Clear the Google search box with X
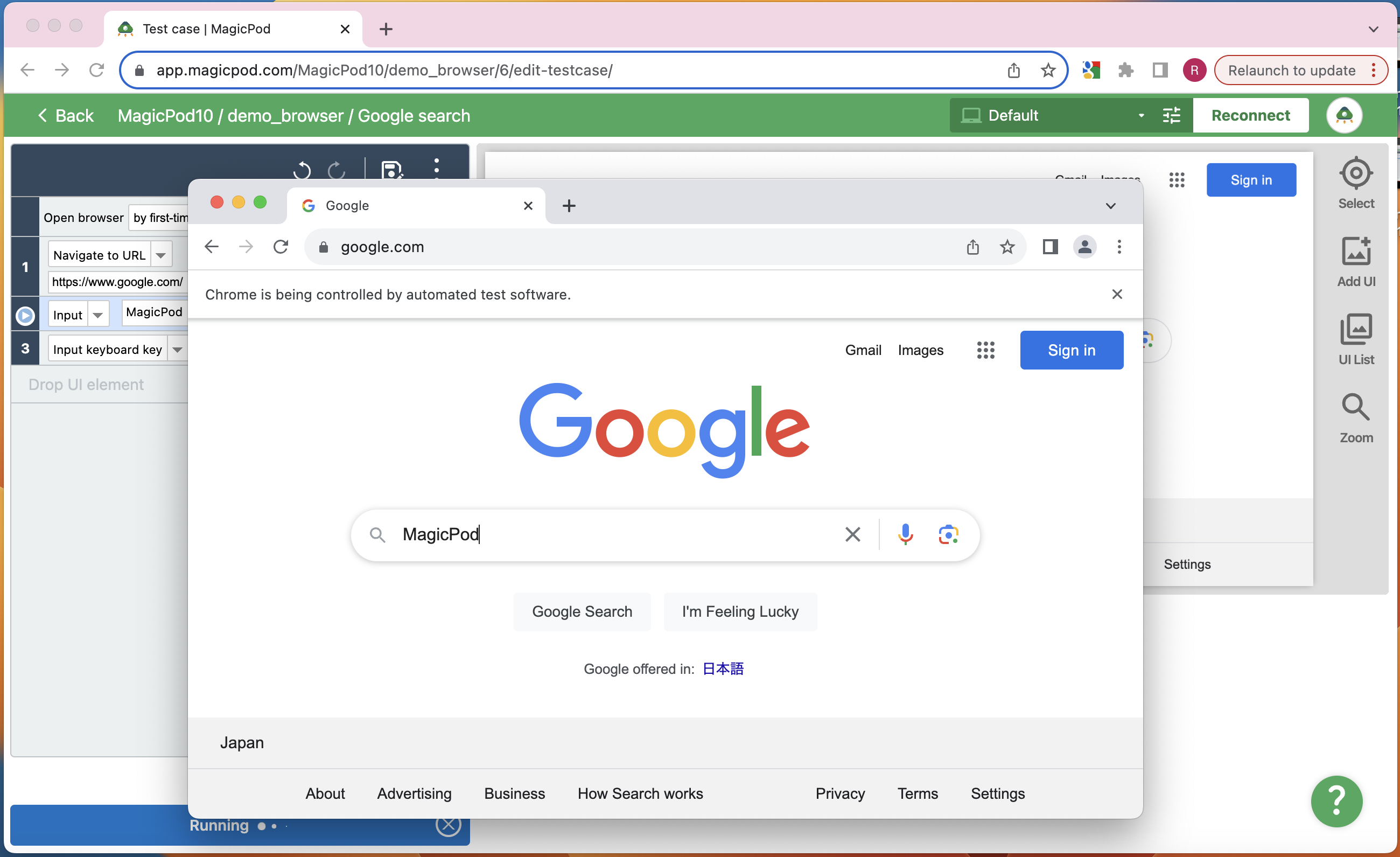The image size is (1400, 857). tap(852, 534)
